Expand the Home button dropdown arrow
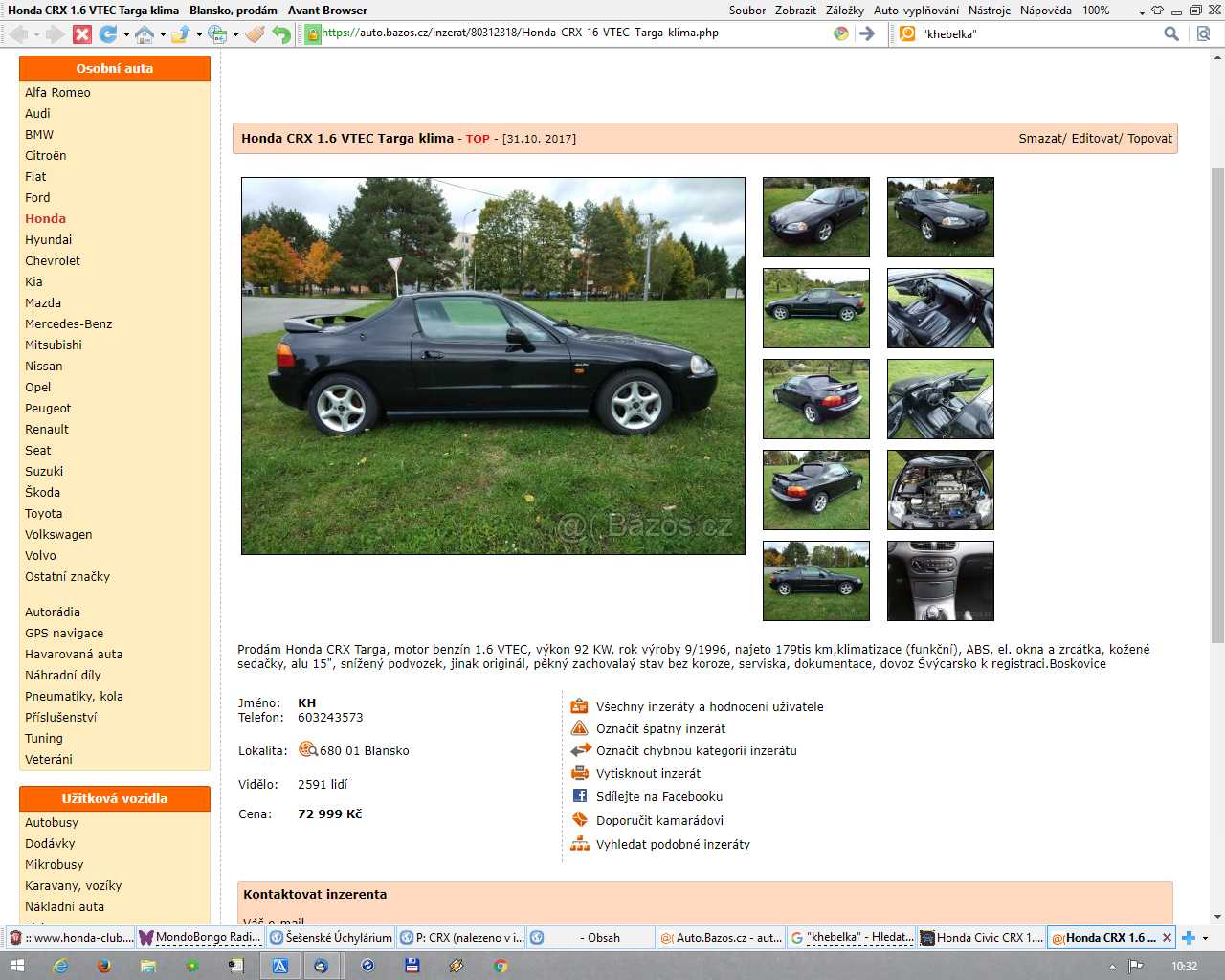 click(x=163, y=35)
